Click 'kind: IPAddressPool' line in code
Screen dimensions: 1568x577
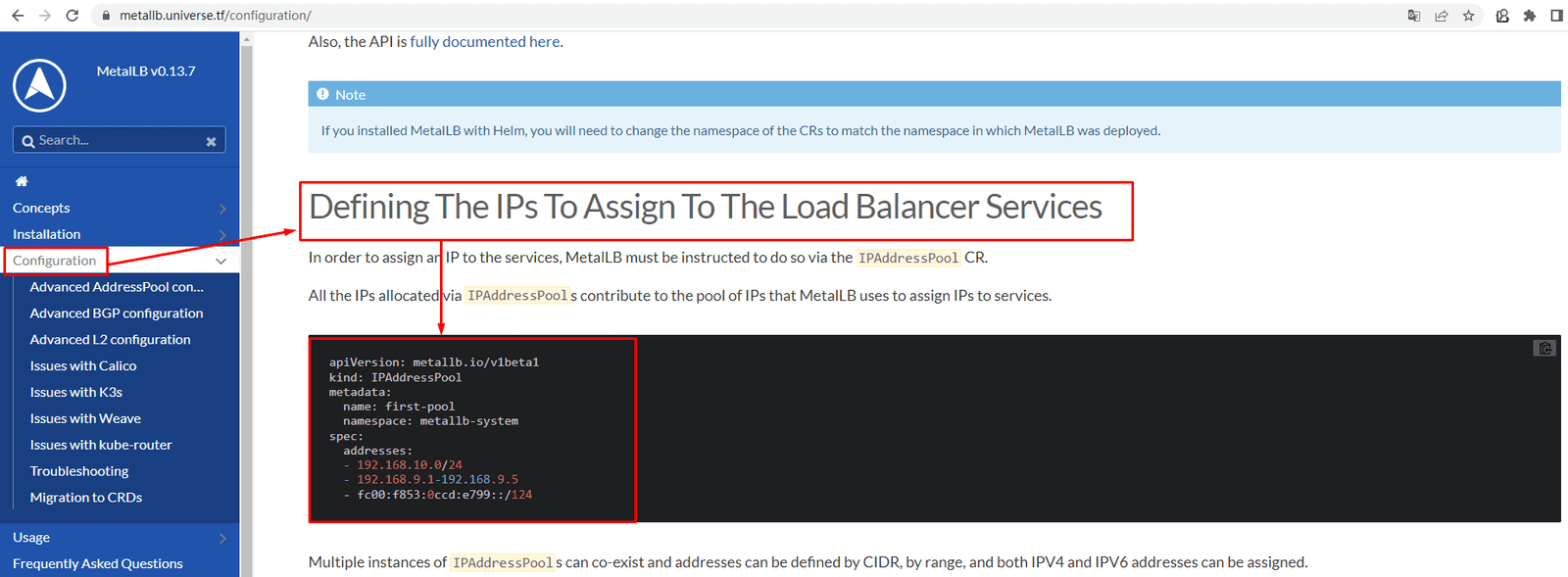point(395,377)
